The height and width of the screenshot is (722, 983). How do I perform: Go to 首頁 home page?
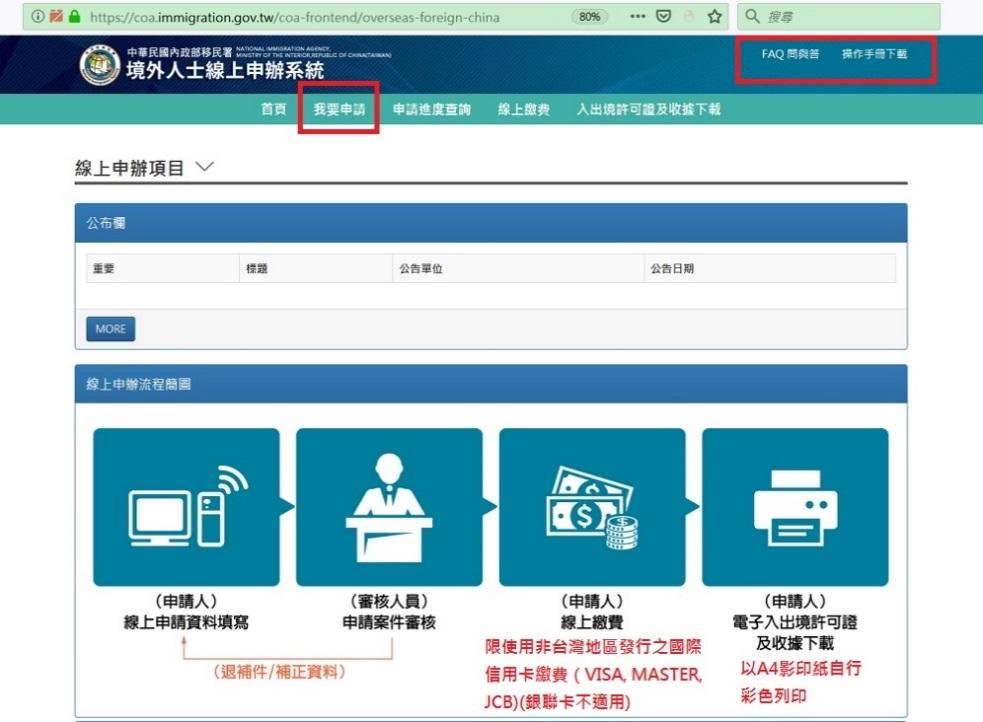tap(273, 109)
